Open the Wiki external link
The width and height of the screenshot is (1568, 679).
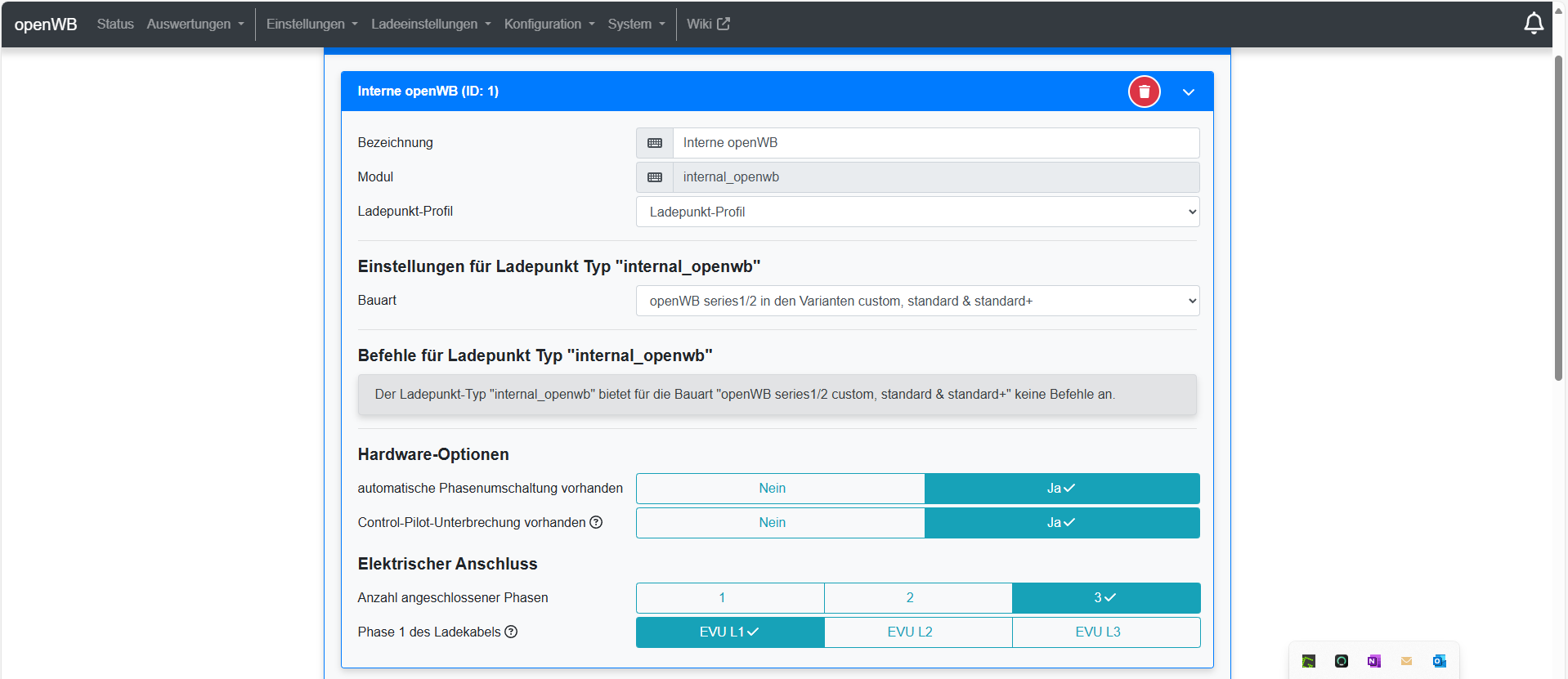pyautogui.click(x=708, y=24)
